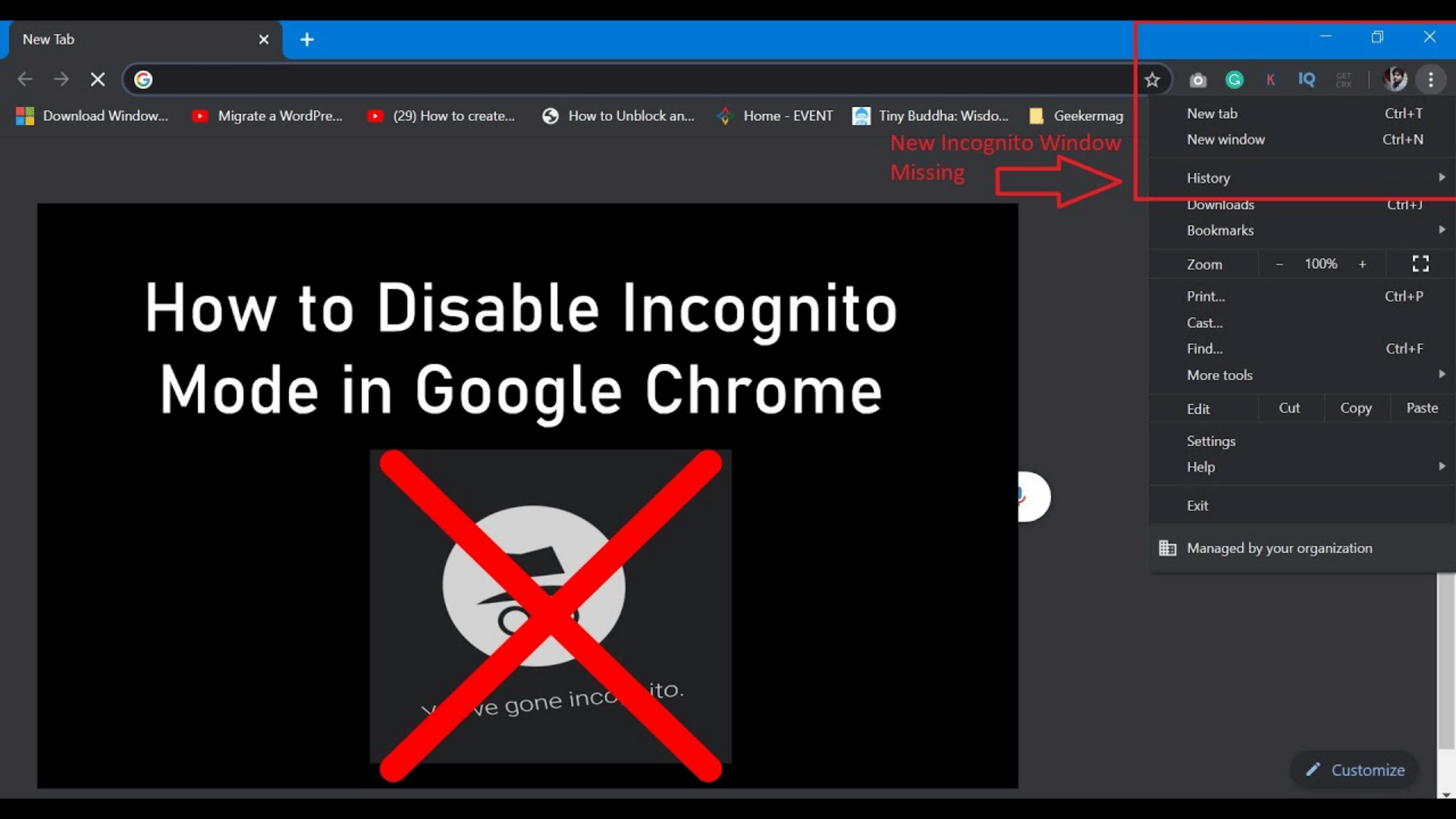The height and width of the screenshot is (819, 1456).
Task: Expand the History submenu
Action: [1302, 177]
